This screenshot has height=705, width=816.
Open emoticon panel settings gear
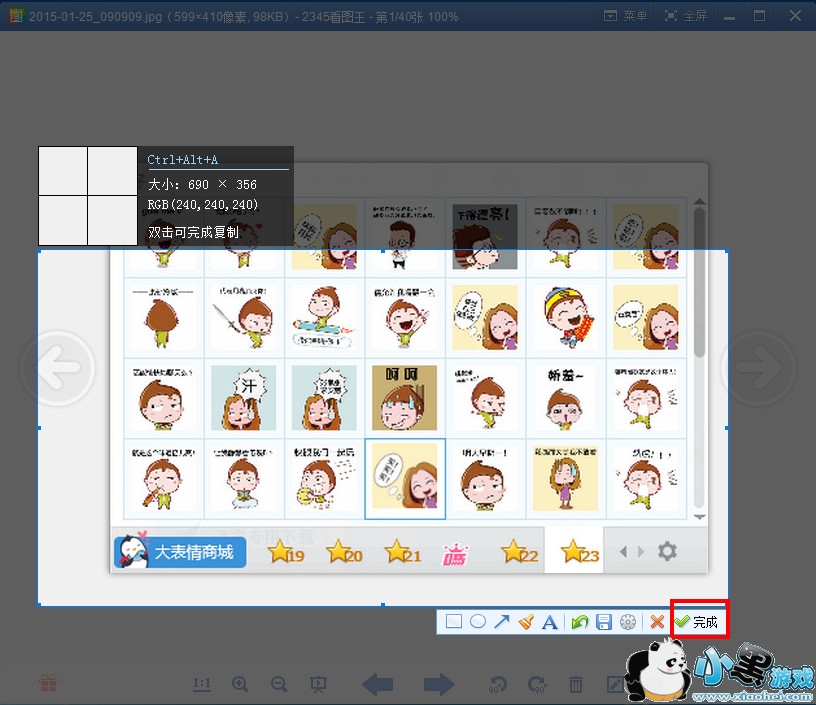click(x=667, y=551)
